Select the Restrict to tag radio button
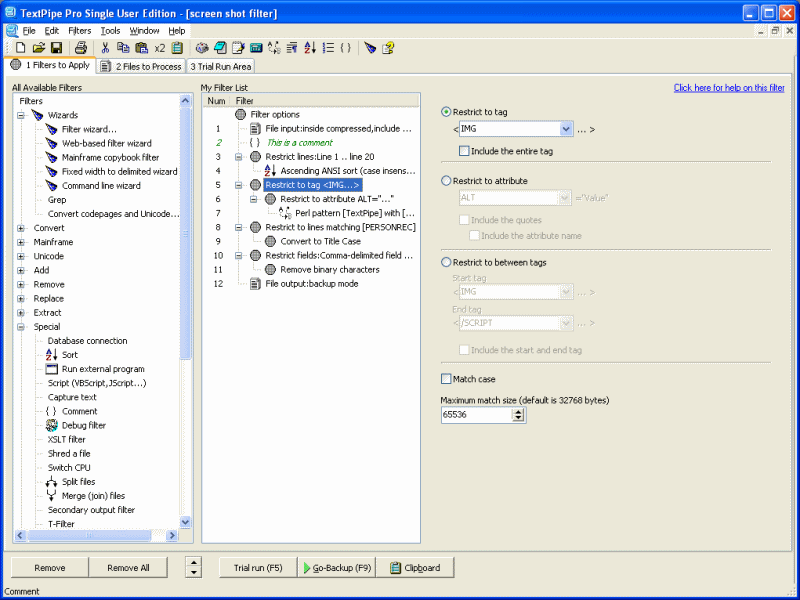Image resolution: width=800 pixels, height=600 pixels. 446,112
